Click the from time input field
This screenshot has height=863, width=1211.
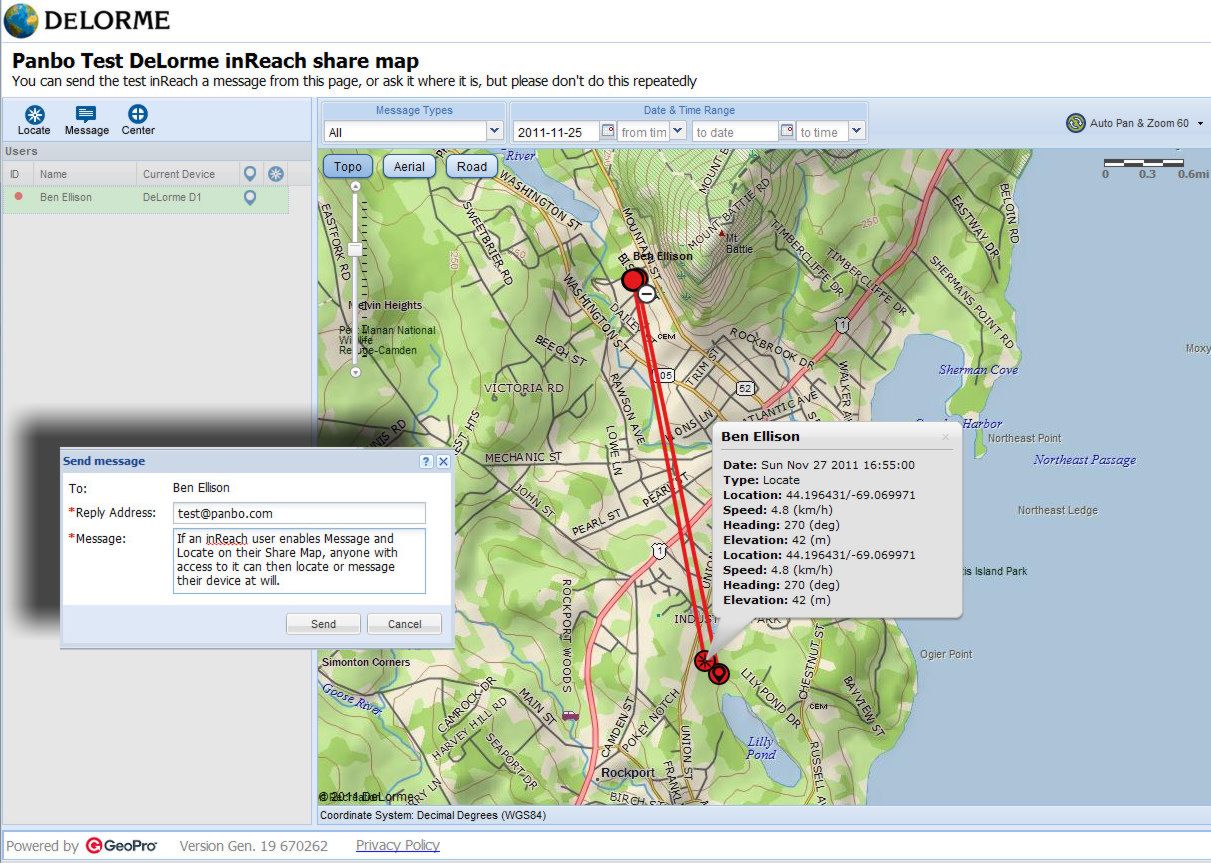[x=643, y=132]
